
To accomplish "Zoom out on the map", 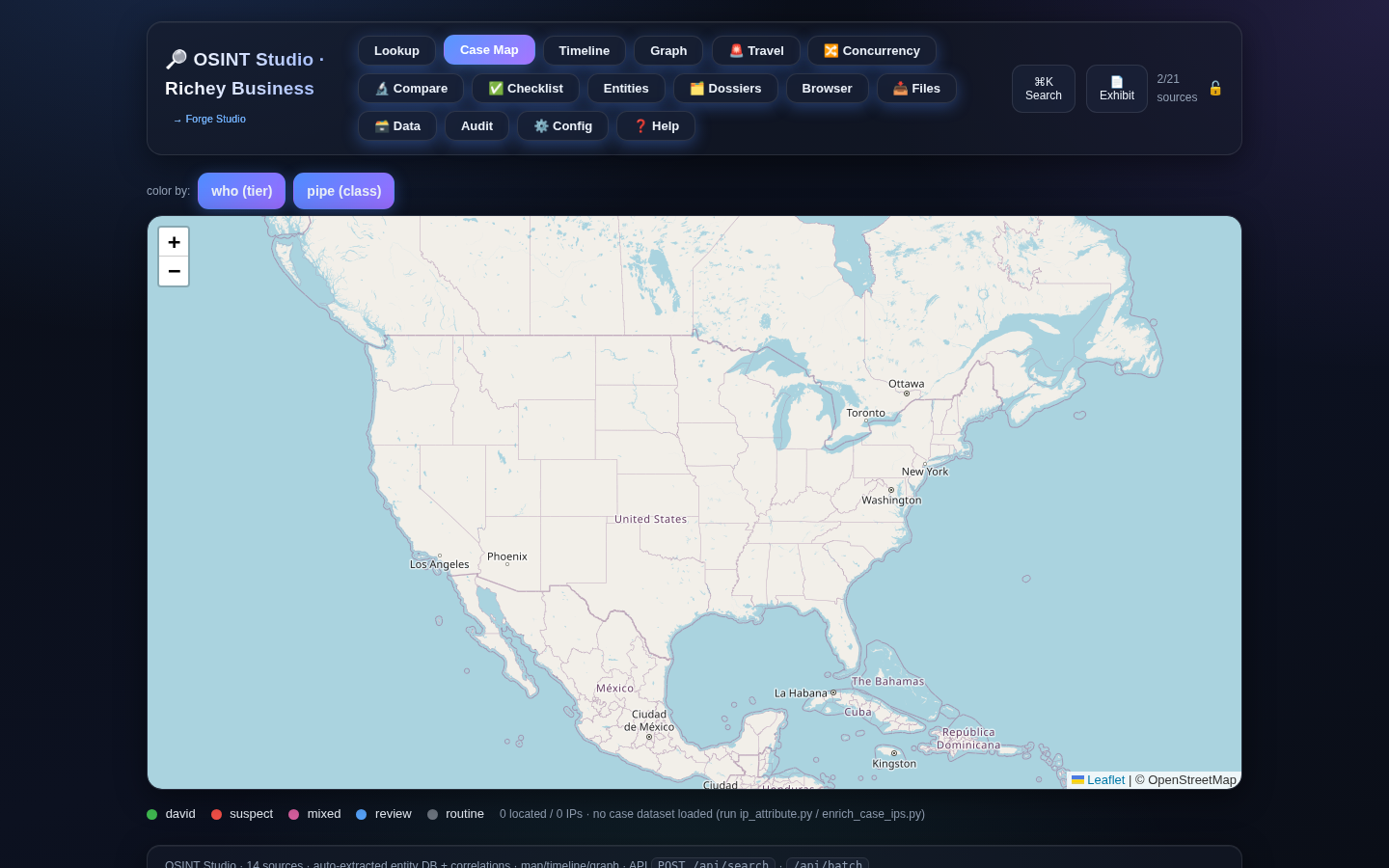I will pyautogui.click(x=174, y=271).
